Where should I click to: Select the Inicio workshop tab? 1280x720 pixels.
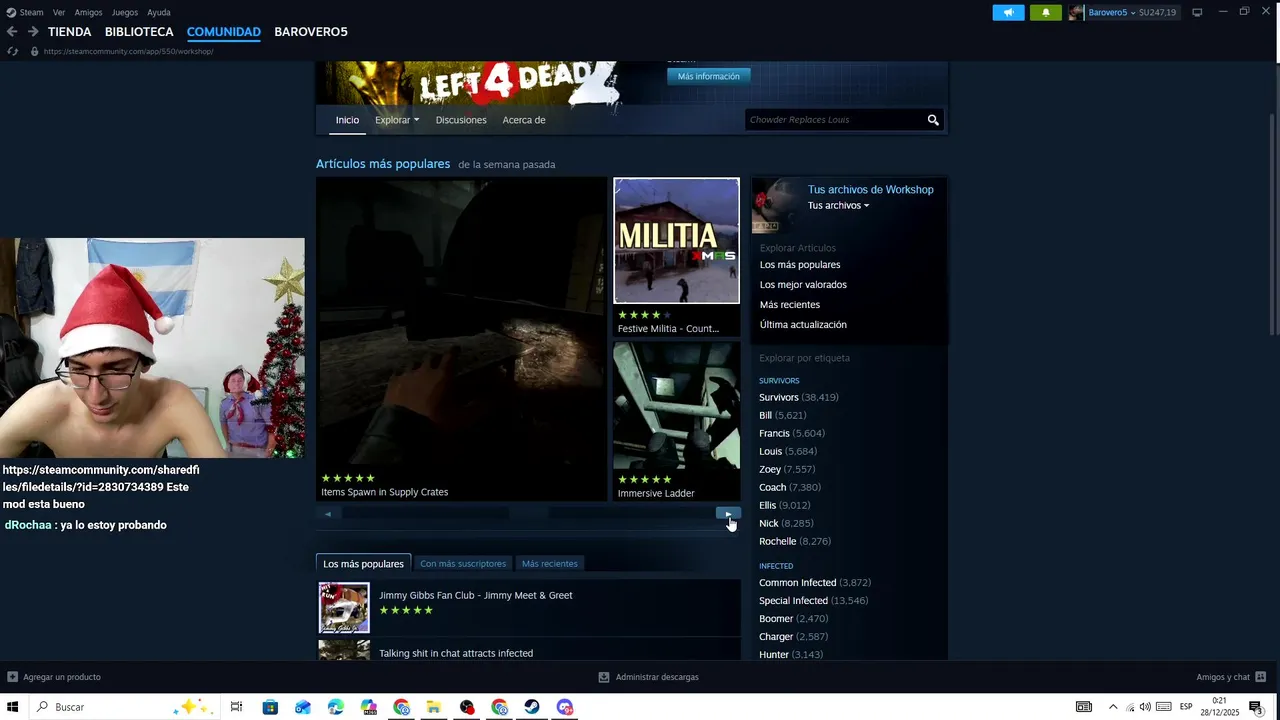click(347, 120)
